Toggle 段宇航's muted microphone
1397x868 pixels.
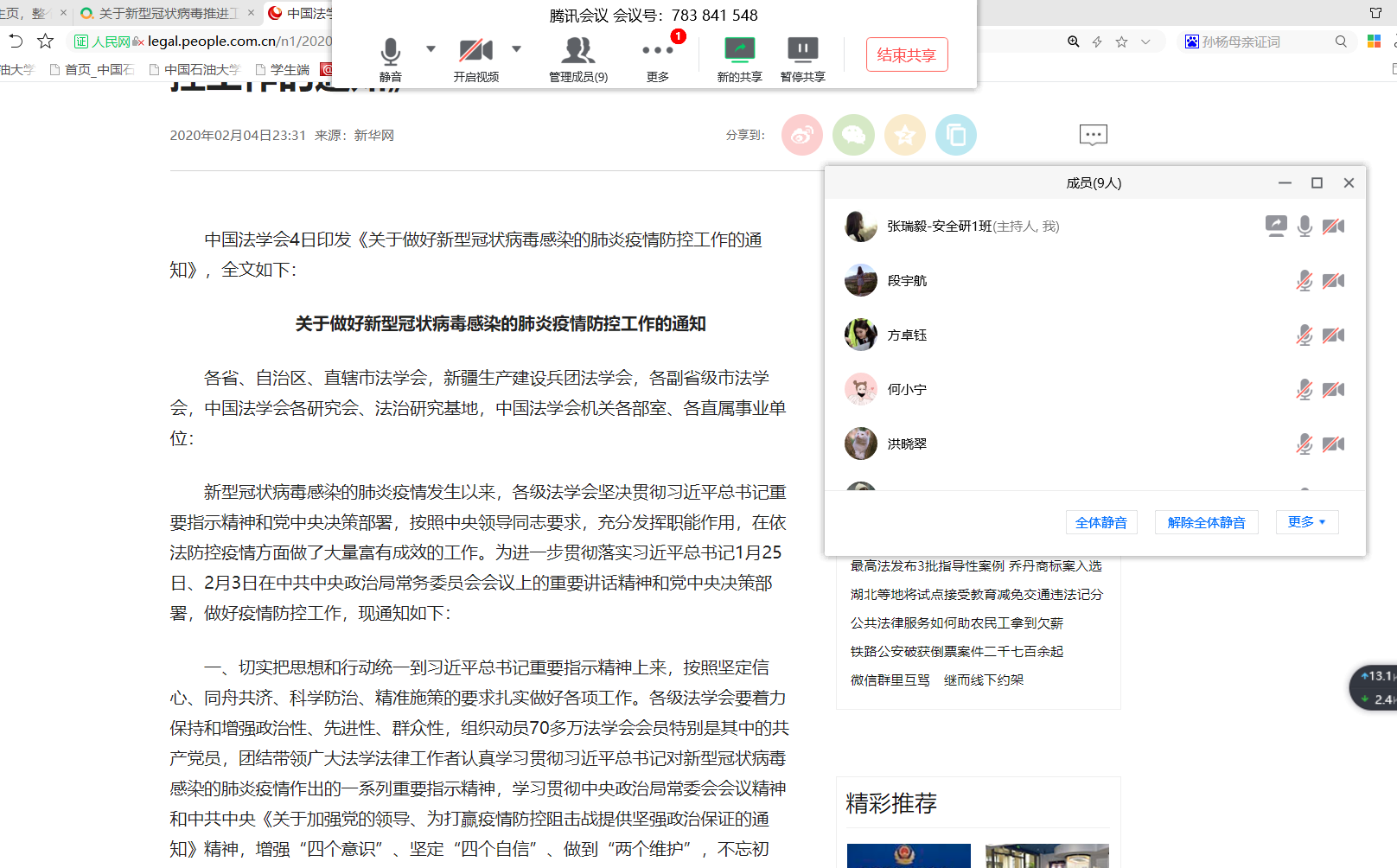coord(1305,280)
